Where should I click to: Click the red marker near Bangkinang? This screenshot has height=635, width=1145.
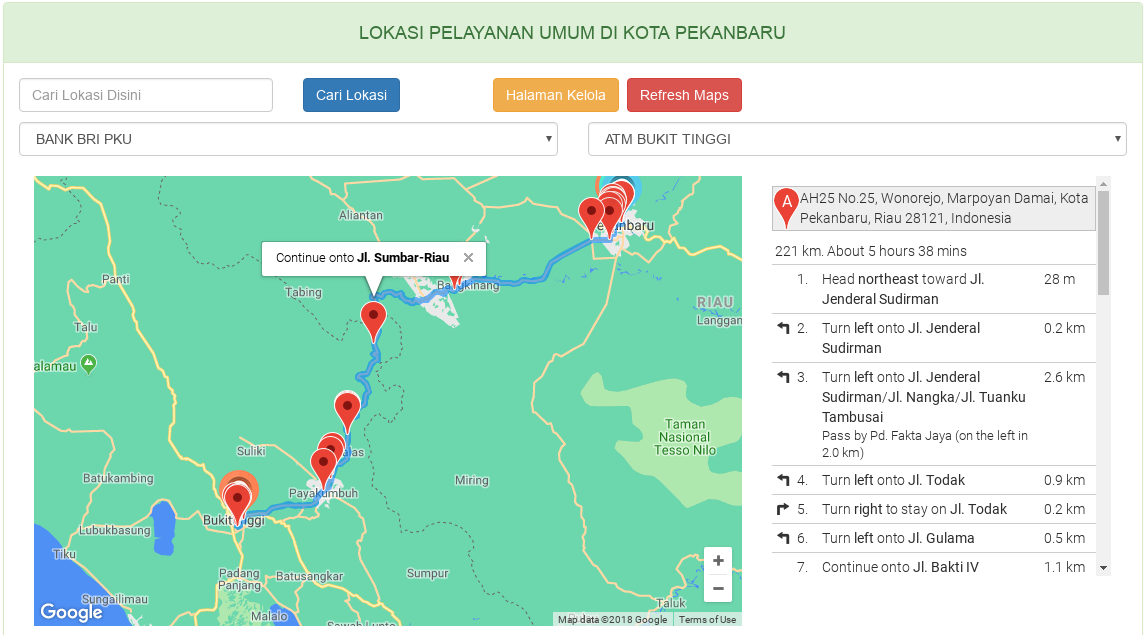pyautogui.click(x=456, y=280)
